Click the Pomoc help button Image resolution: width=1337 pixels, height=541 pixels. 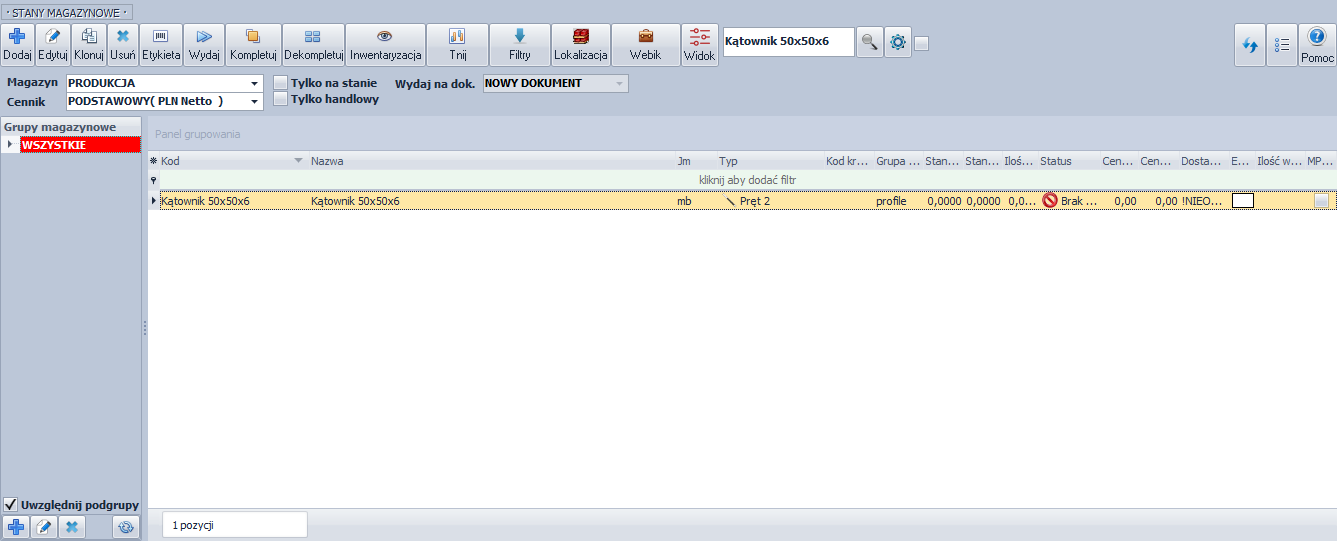click(1317, 45)
